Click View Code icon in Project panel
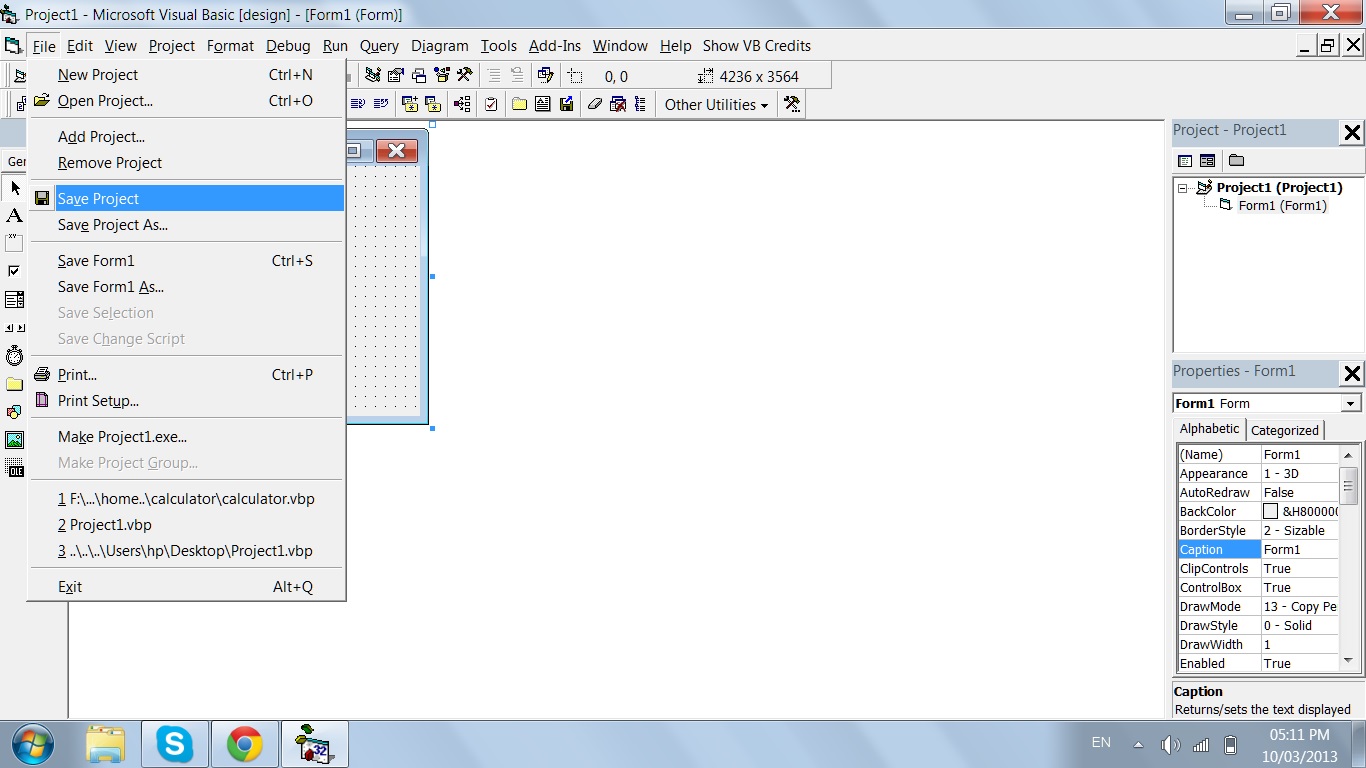 point(1185,161)
